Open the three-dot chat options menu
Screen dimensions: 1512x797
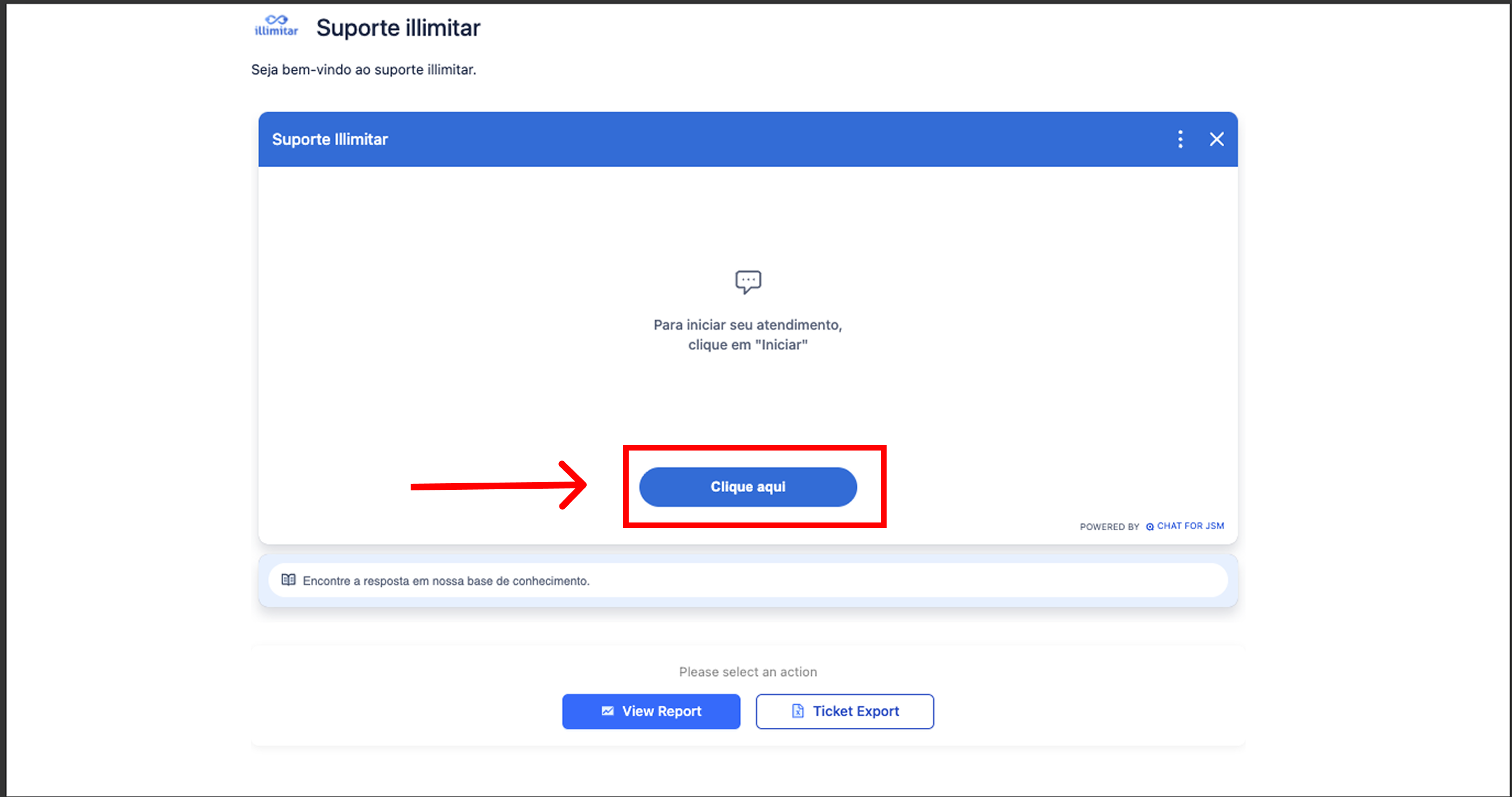click(x=1180, y=139)
